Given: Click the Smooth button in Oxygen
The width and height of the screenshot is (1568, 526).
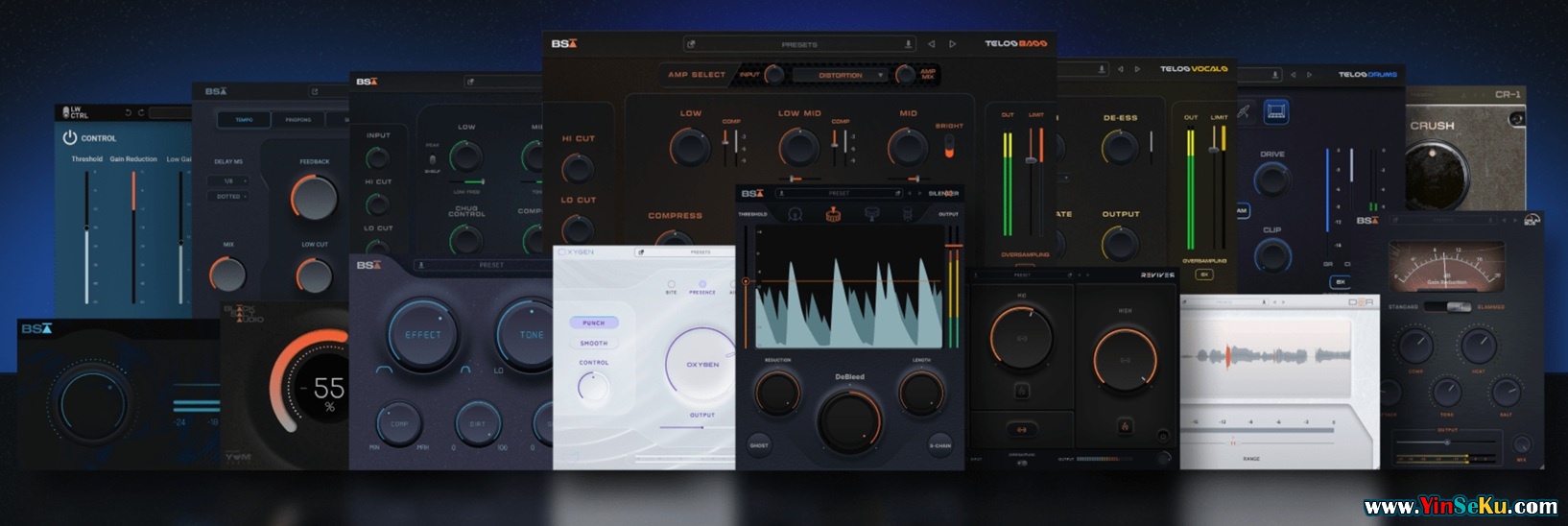Looking at the screenshot, I should [594, 343].
